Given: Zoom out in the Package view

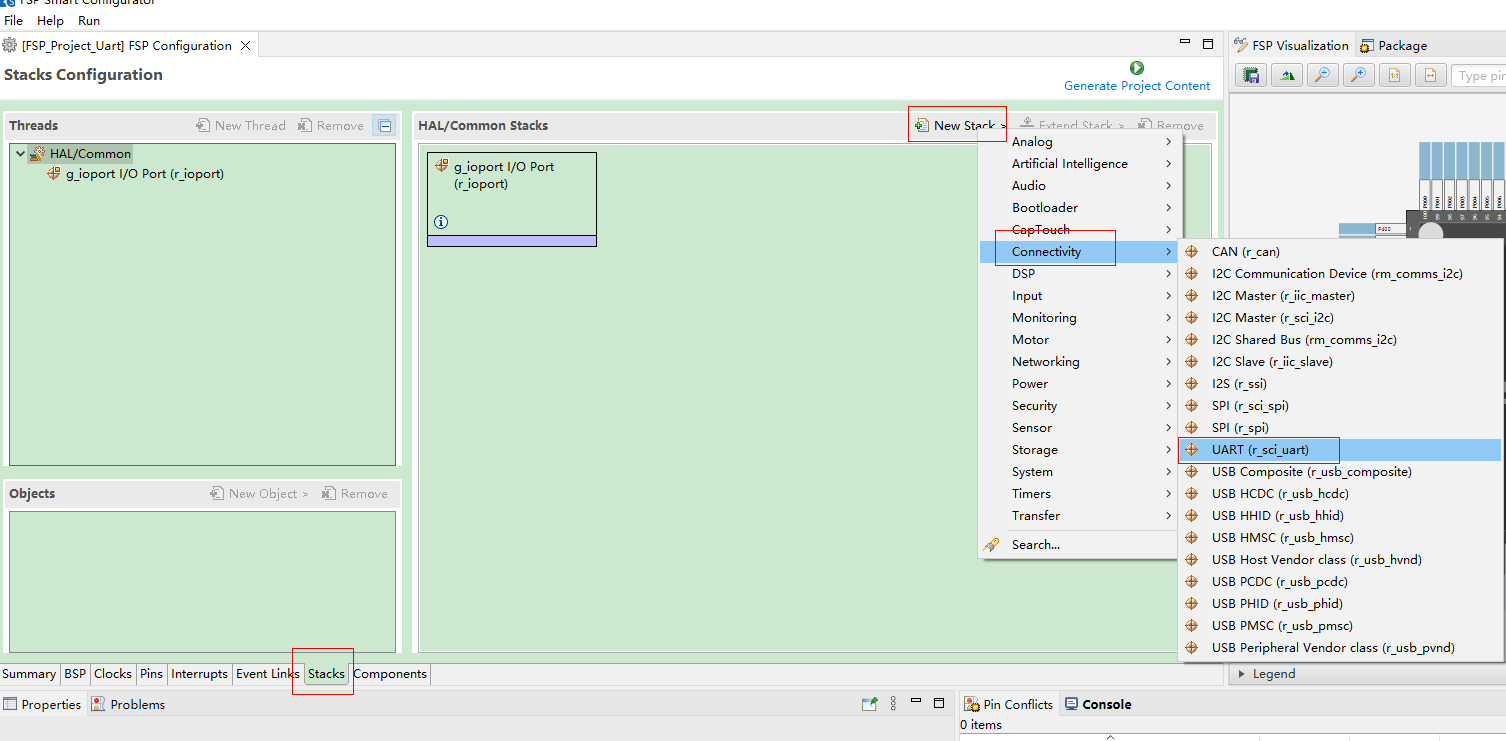Looking at the screenshot, I should 1322,75.
